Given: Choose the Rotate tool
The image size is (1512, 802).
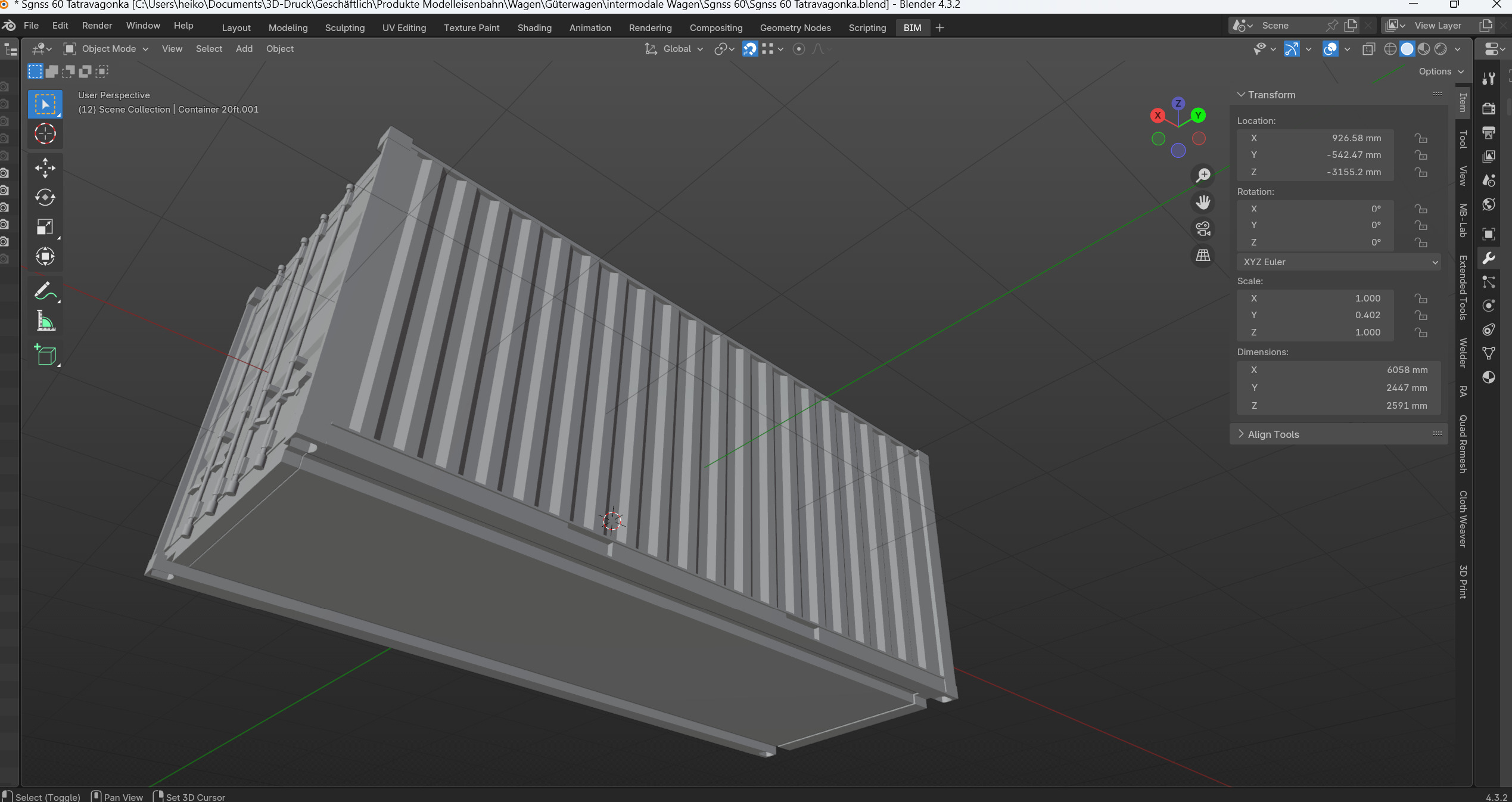Looking at the screenshot, I should 45,197.
